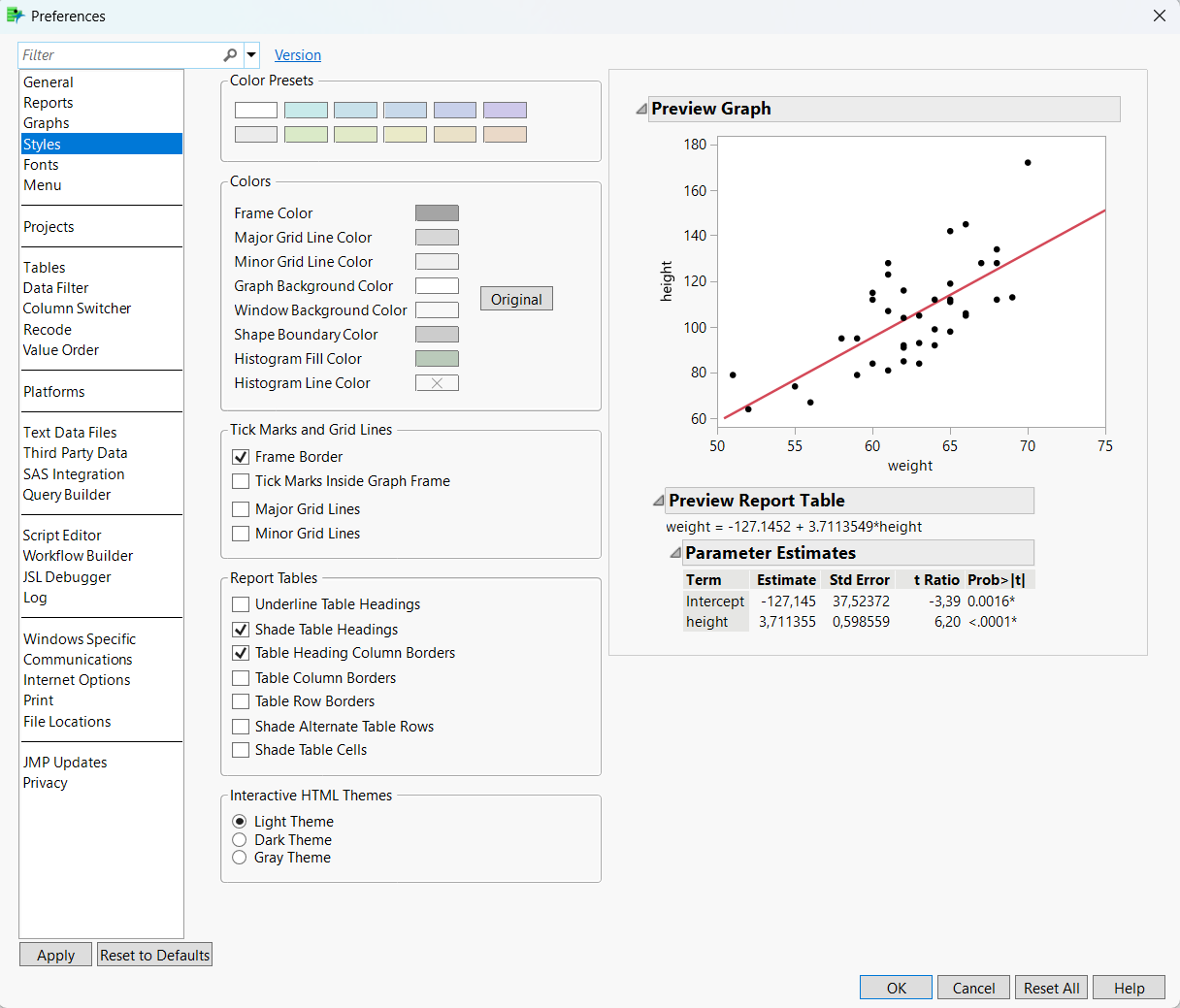Enable Shade Alternate Table Rows
This screenshot has width=1180, height=1008.
(x=239, y=726)
